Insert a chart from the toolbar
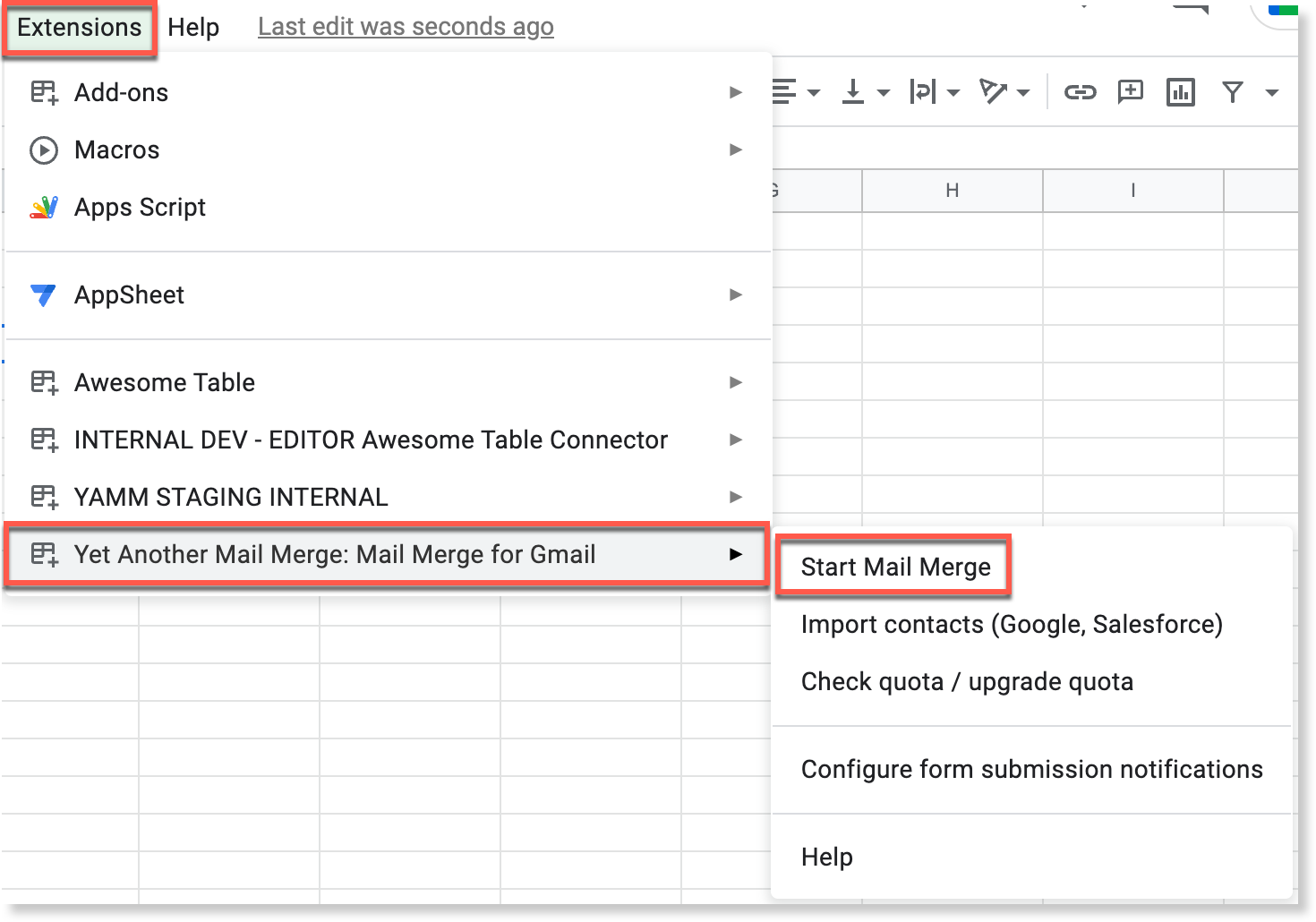 pos(1180,91)
